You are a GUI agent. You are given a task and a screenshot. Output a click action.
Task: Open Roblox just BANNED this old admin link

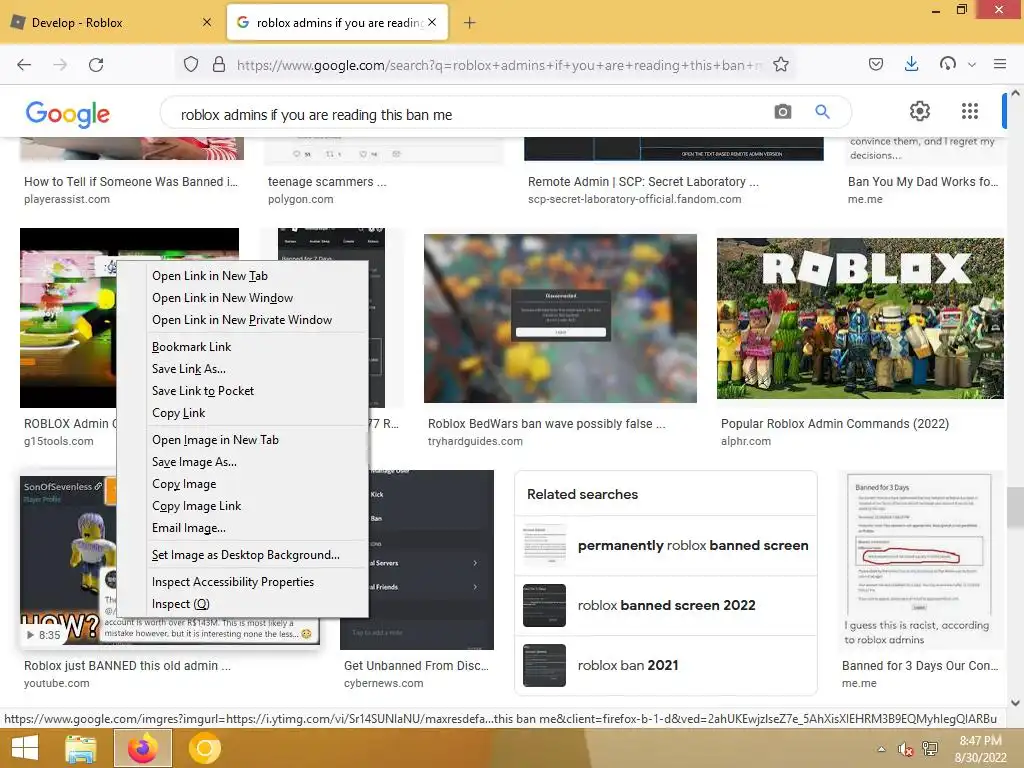click(127, 665)
